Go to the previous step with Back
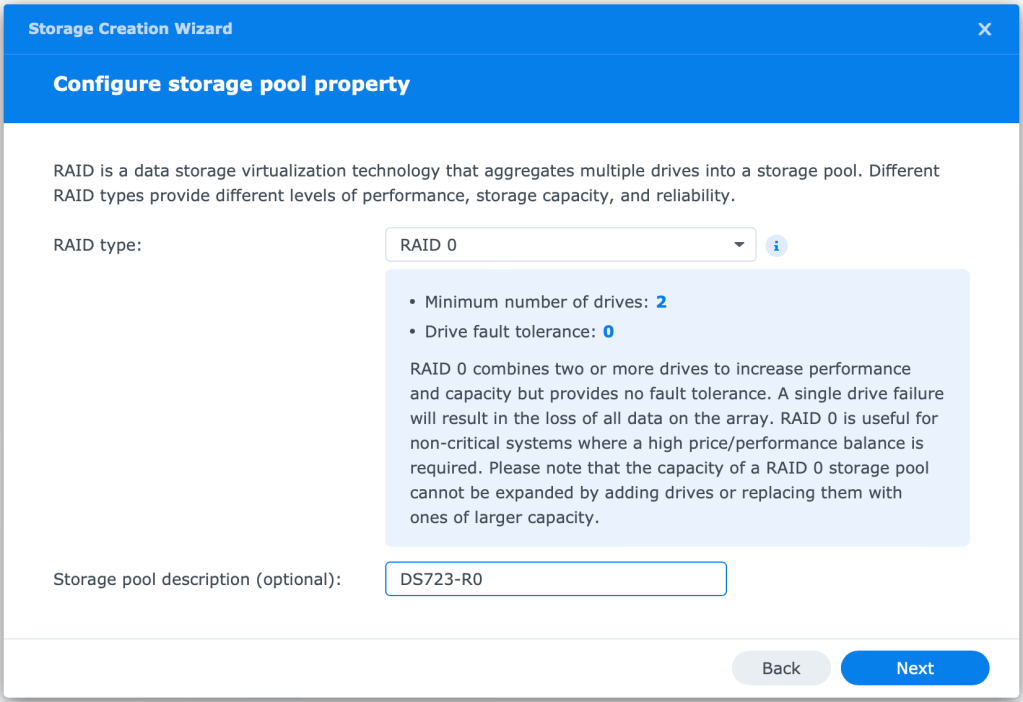Image resolution: width=1023 pixels, height=702 pixels. pyautogui.click(x=781, y=668)
